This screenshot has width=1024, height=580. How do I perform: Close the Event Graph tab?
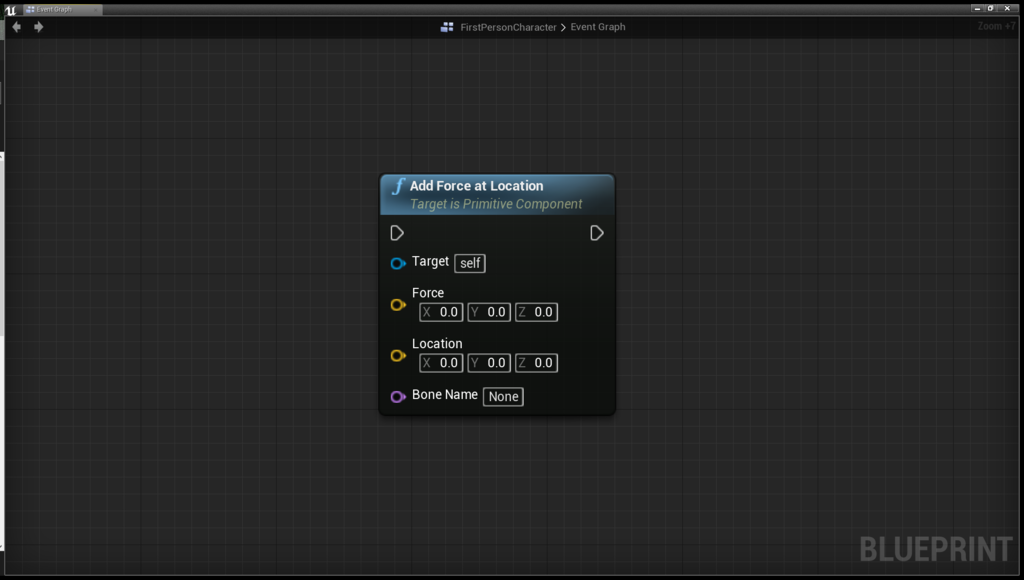click(95, 9)
